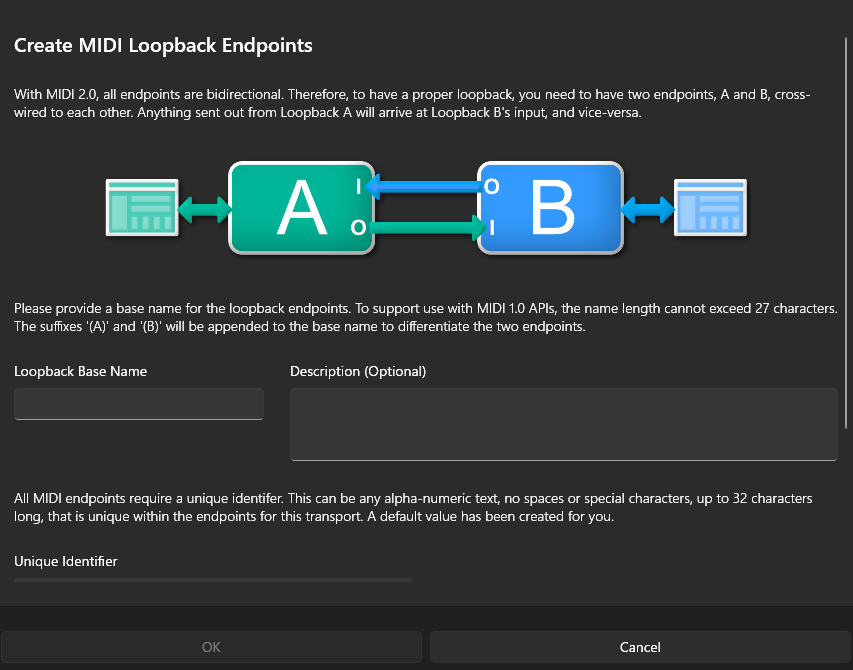Click the green double arrow beside A
This screenshot has width=853, height=670.
205,209
